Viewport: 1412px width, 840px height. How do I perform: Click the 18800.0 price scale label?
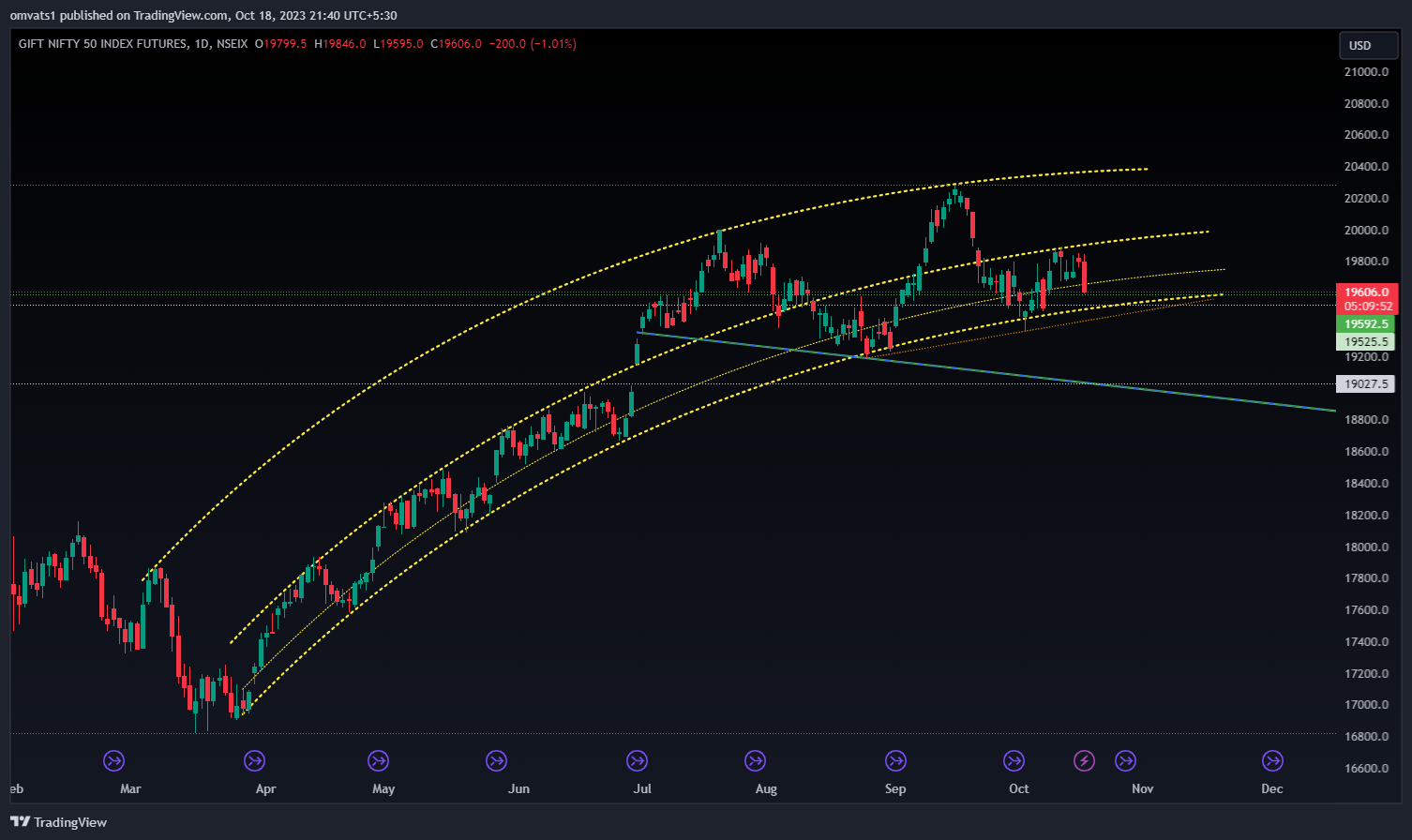(1366, 420)
